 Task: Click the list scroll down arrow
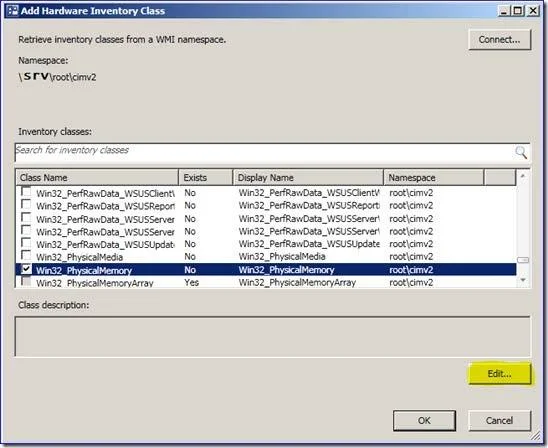523,280
